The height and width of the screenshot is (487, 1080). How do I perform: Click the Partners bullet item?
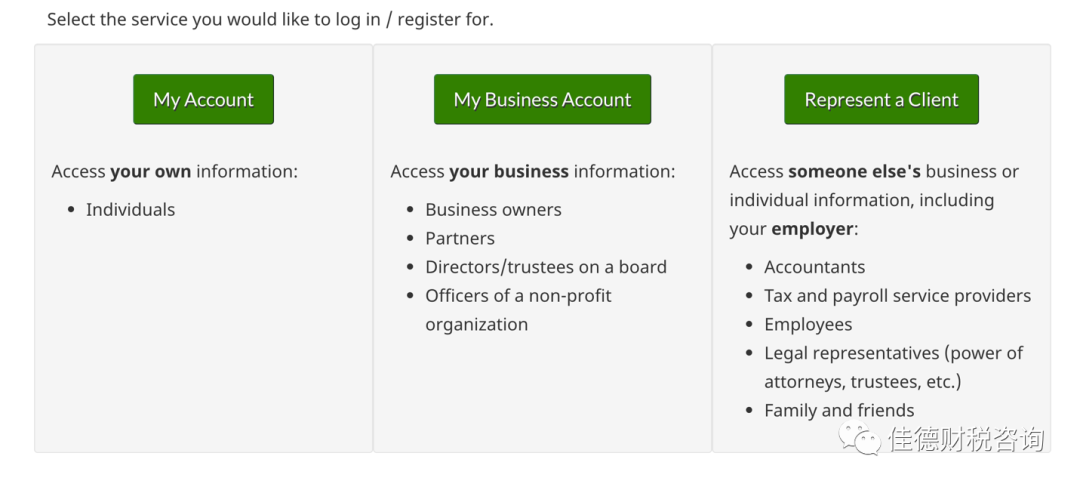coord(460,238)
